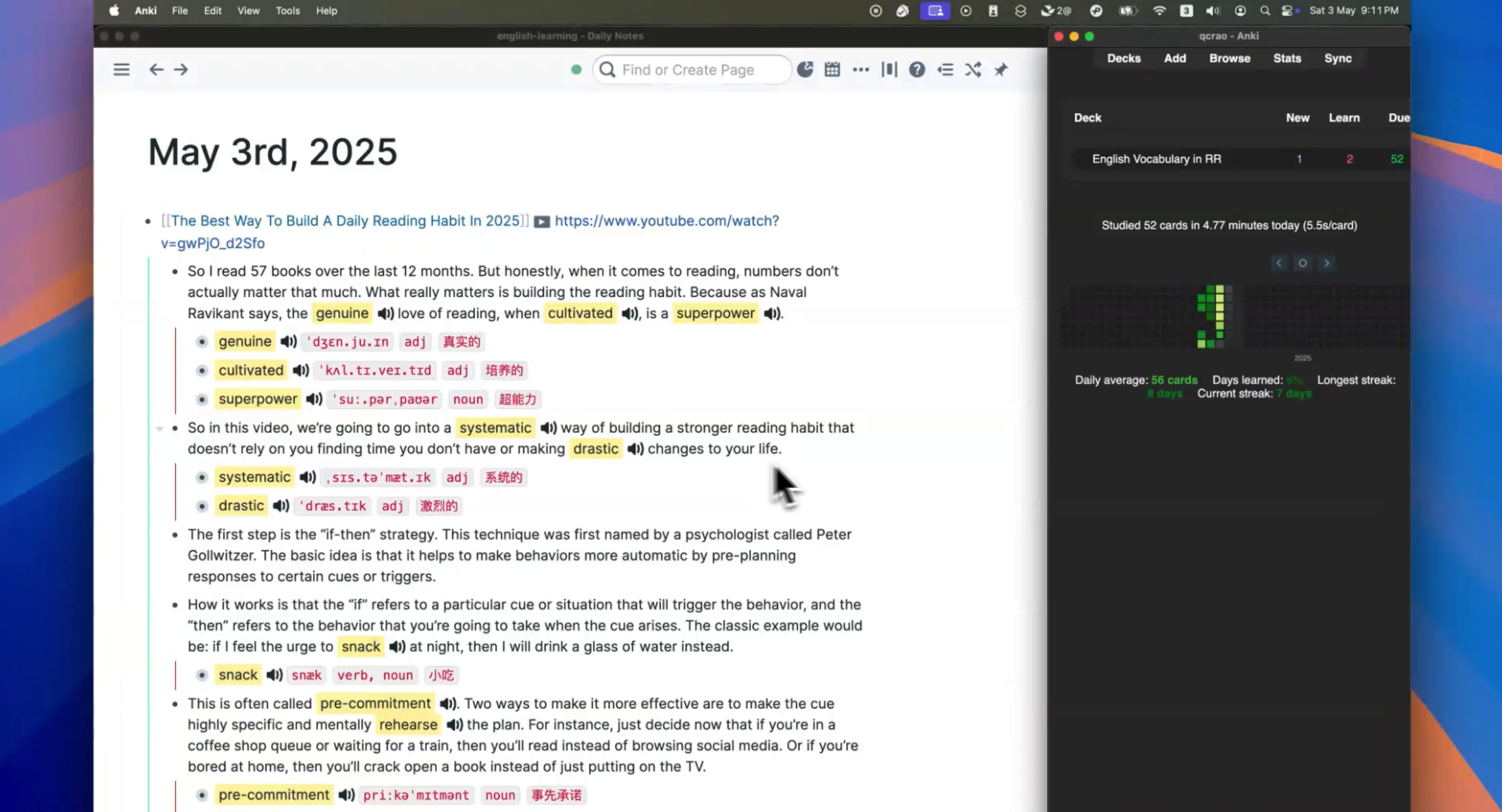The image size is (1502, 812).
Task: Open the Browse tab in Anki
Action: coord(1229,58)
